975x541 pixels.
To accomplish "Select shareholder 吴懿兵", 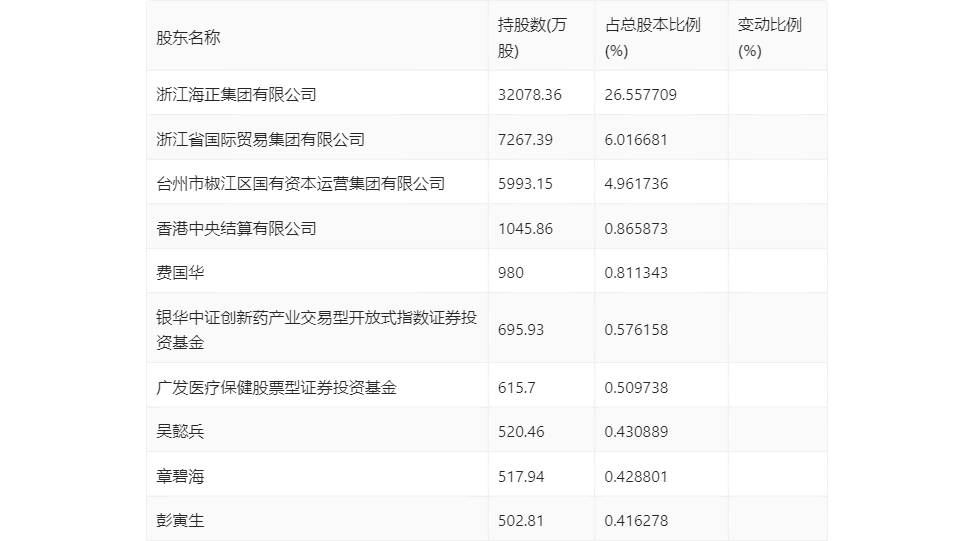I will click(x=180, y=432).
